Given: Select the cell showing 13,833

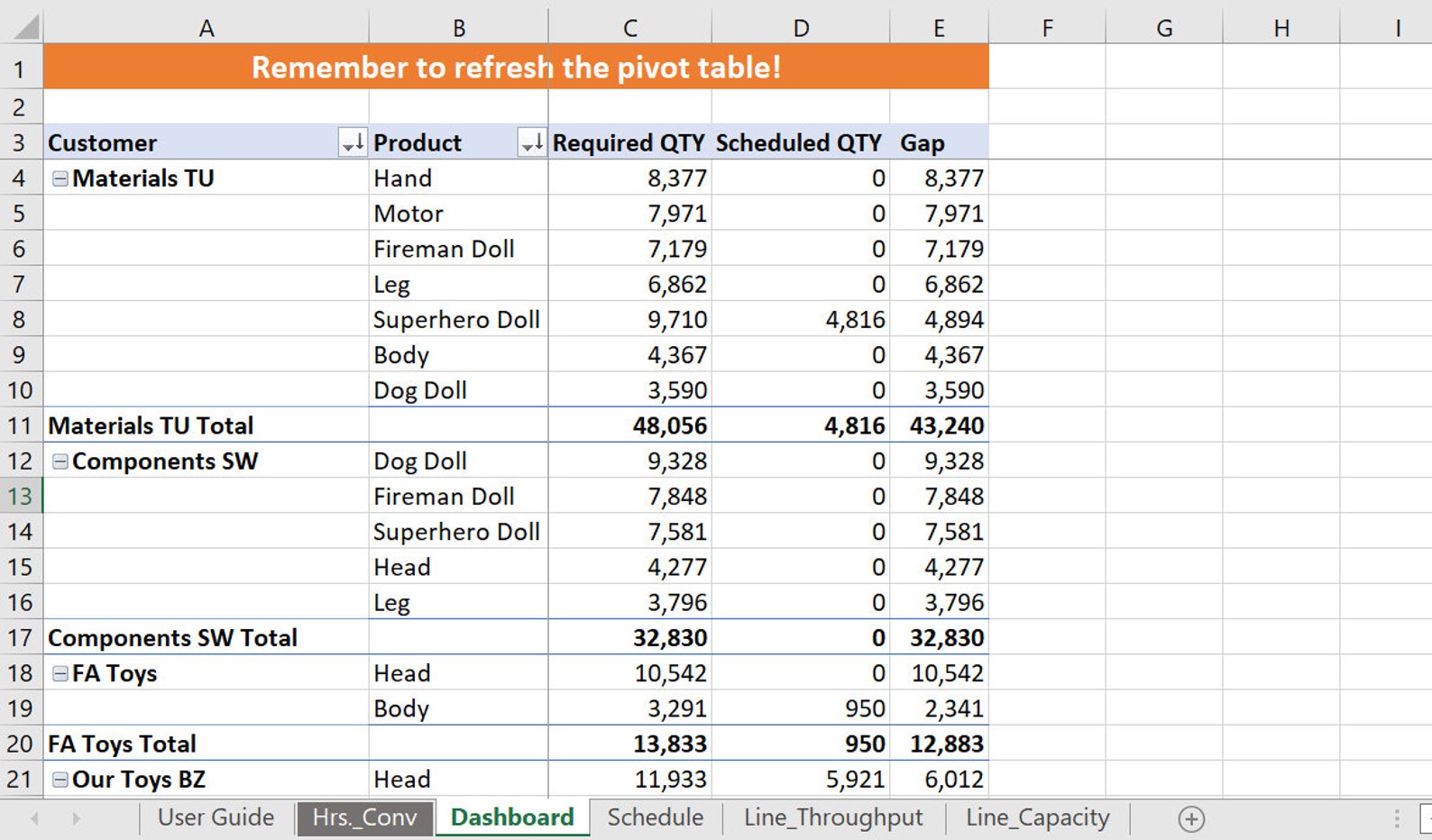Looking at the screenshot, I should coord(629,744).
